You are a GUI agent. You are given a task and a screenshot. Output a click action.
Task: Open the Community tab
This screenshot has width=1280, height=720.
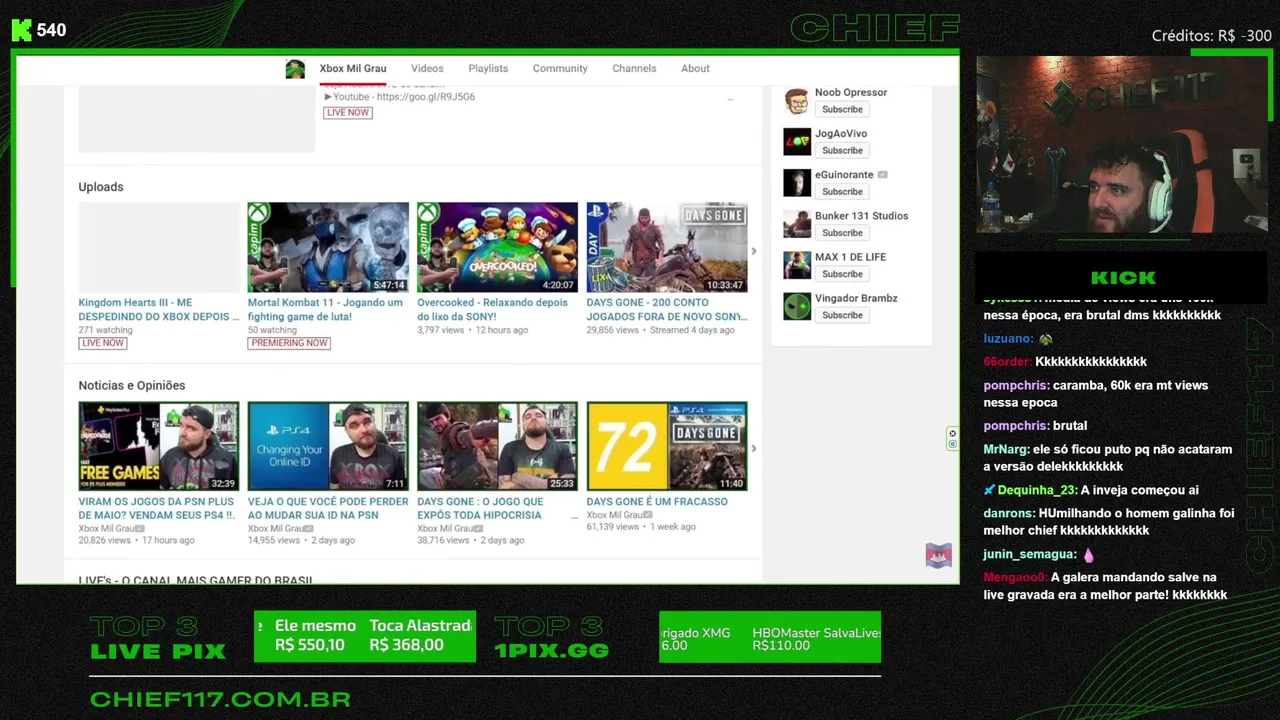coord(560,69)
